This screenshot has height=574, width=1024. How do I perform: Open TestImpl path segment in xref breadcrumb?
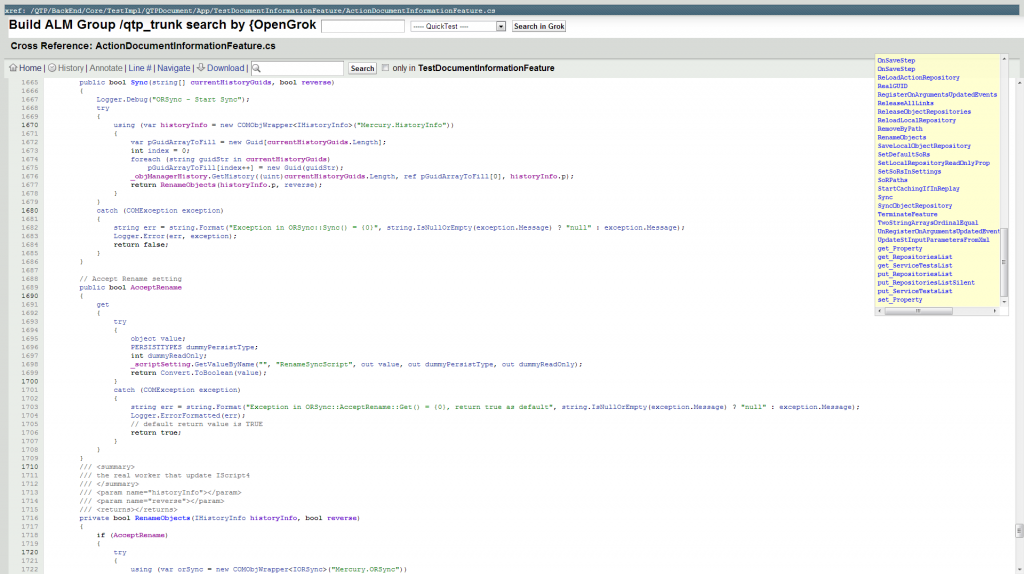127,10
